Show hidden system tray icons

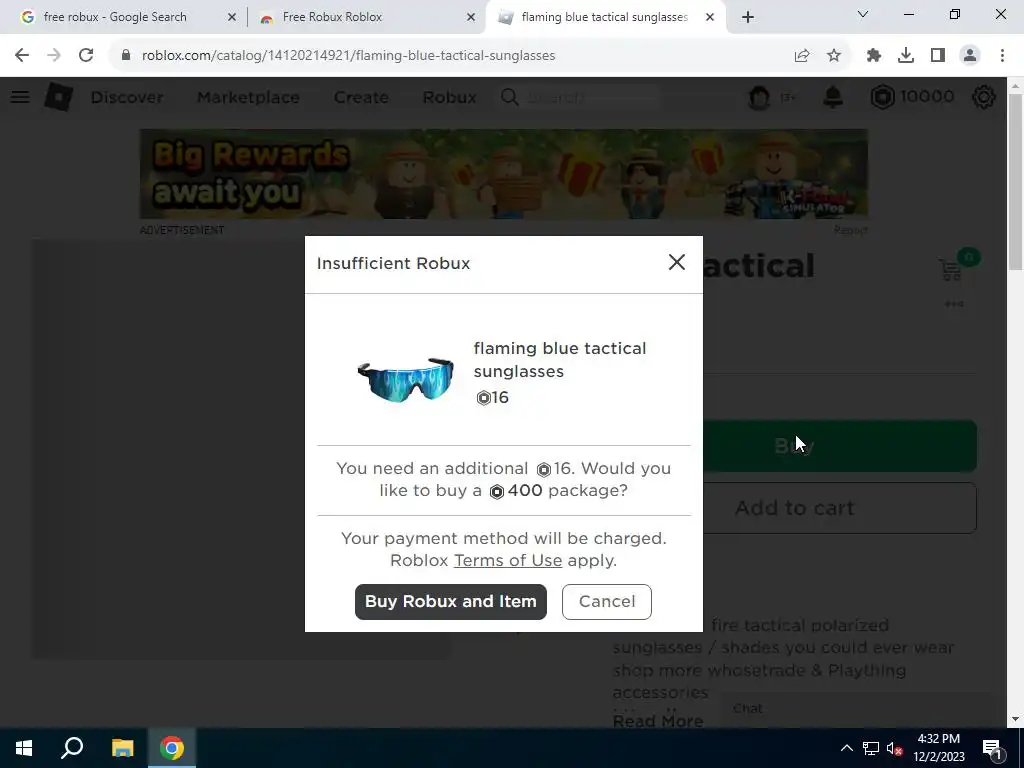[x=846, y=748]
